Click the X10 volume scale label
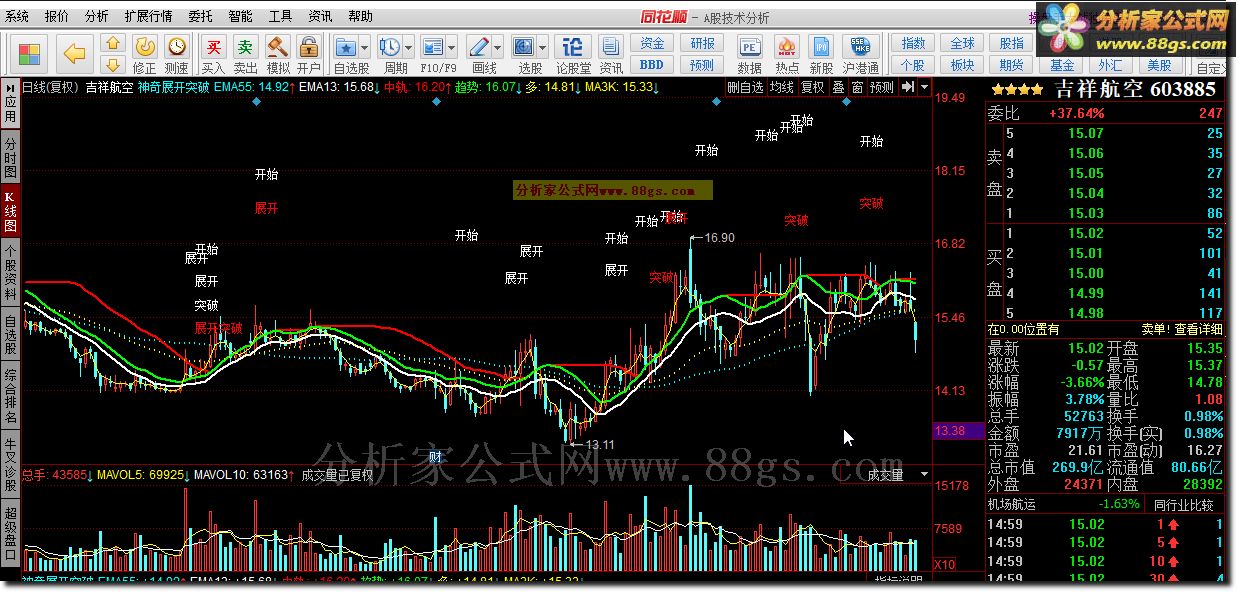1238x592 pixels. (944, 564)
